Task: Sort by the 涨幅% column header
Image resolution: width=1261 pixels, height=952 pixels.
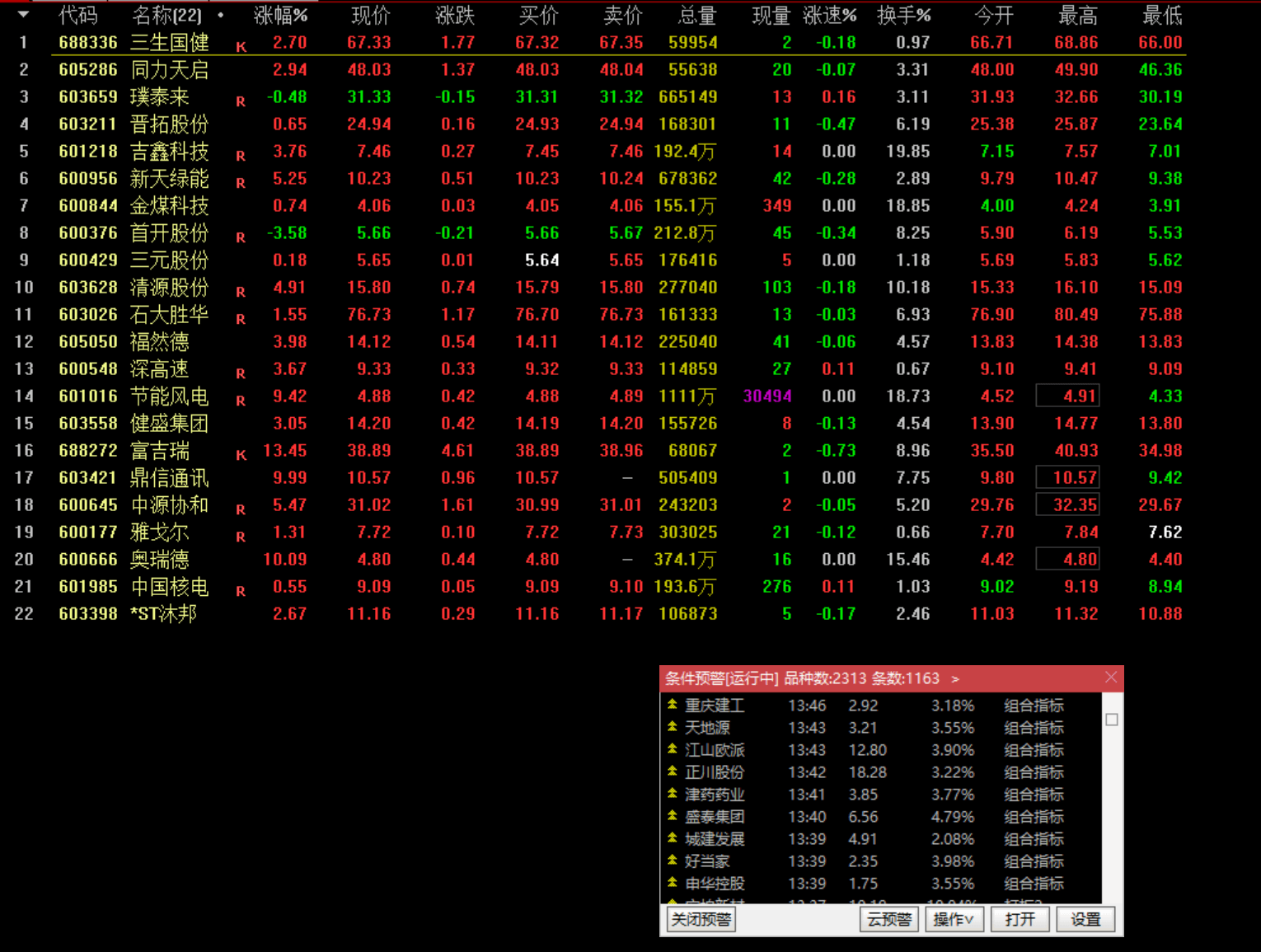Action: point(280,15)
